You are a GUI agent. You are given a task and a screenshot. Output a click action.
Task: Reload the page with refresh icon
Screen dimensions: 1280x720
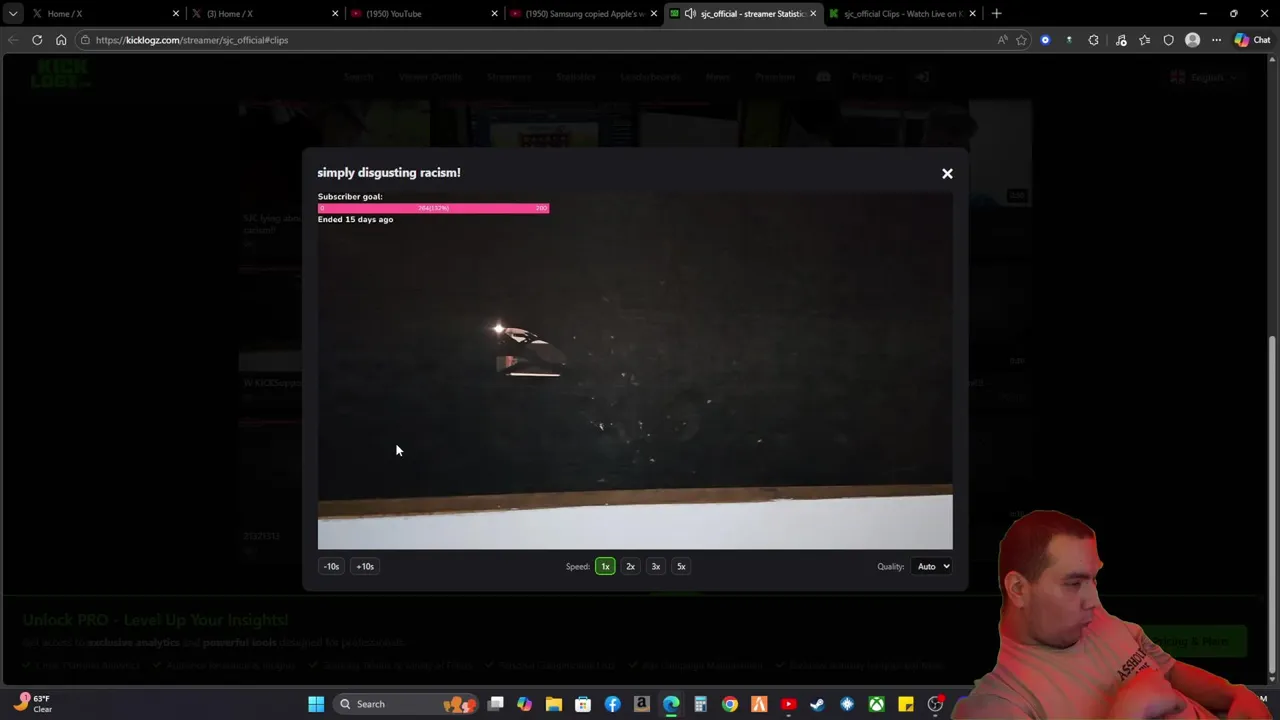[x=37, y=40]
